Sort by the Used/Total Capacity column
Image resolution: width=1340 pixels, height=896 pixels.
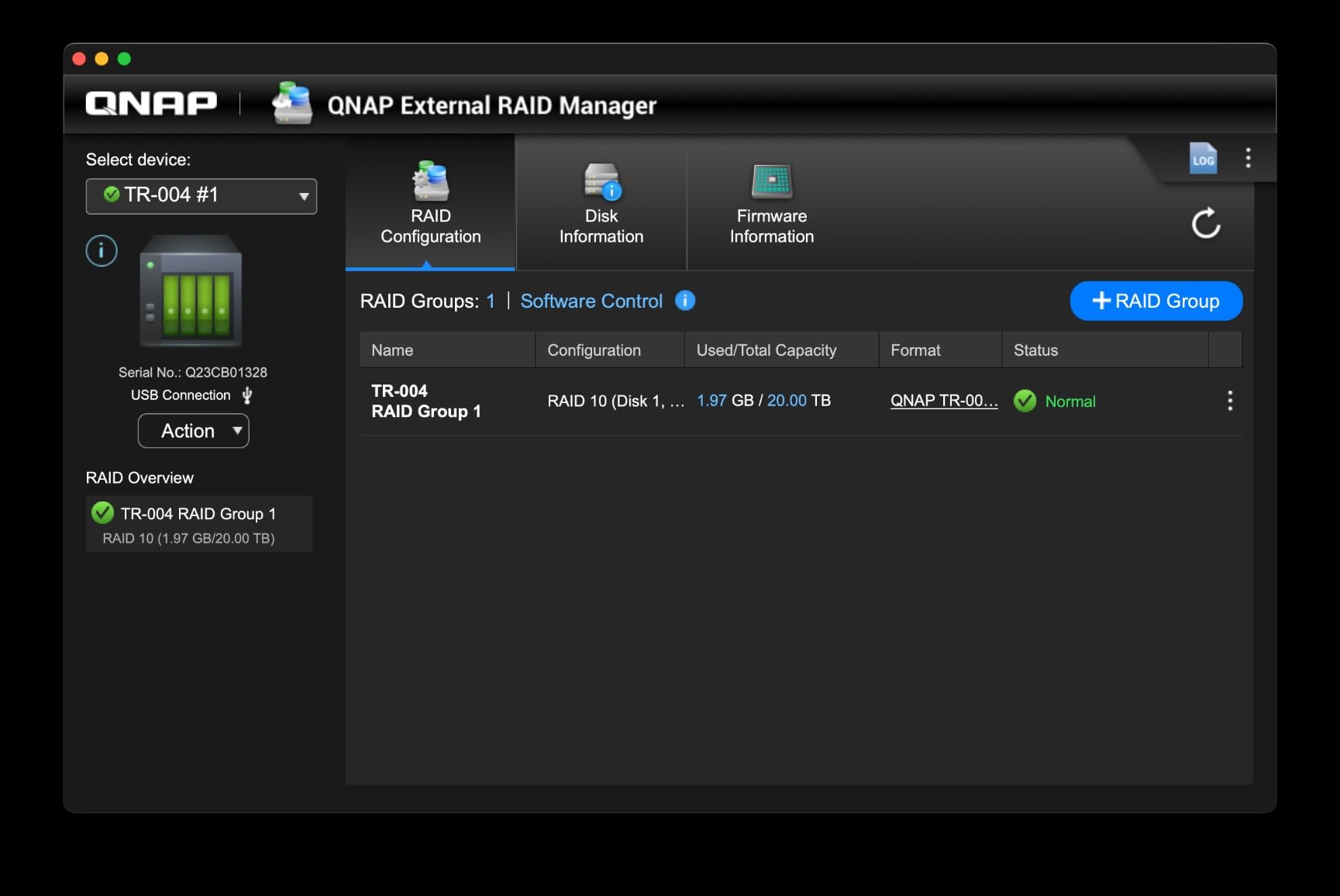point(766,350)
